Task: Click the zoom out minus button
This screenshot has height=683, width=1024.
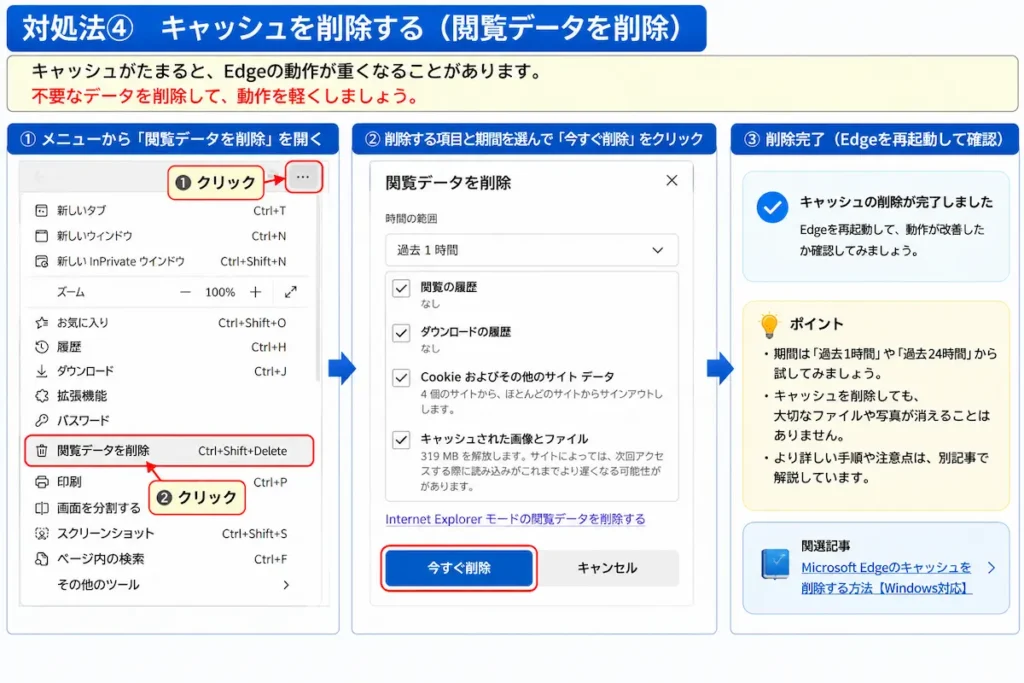Action: coord(185,292)
